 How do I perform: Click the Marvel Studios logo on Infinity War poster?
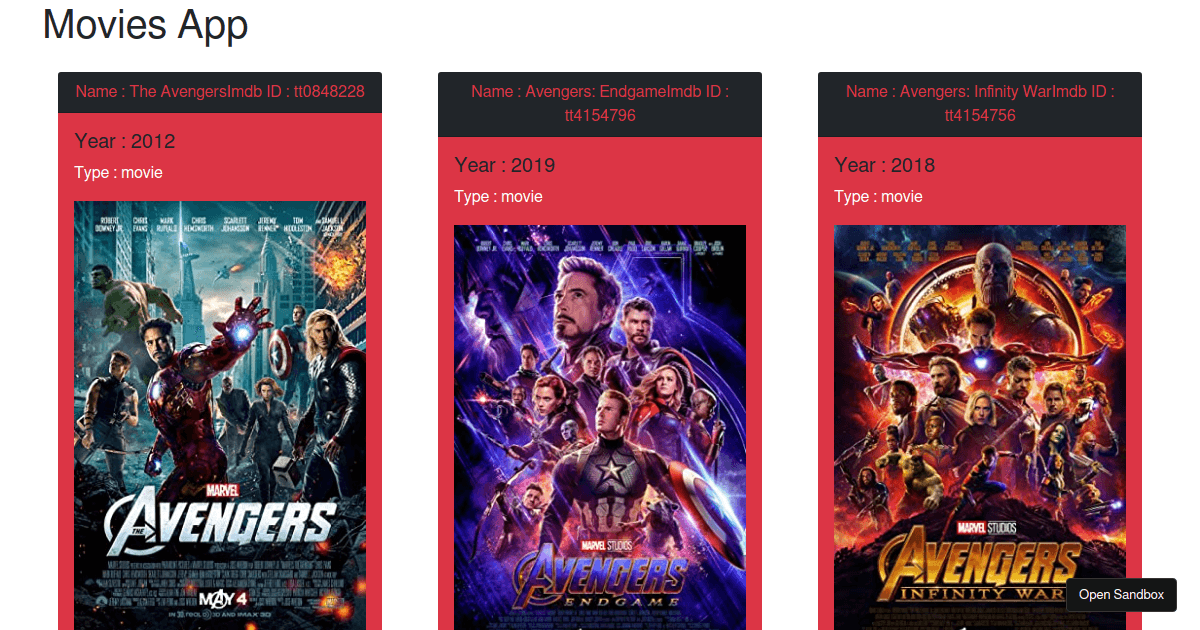pos(986,527)
